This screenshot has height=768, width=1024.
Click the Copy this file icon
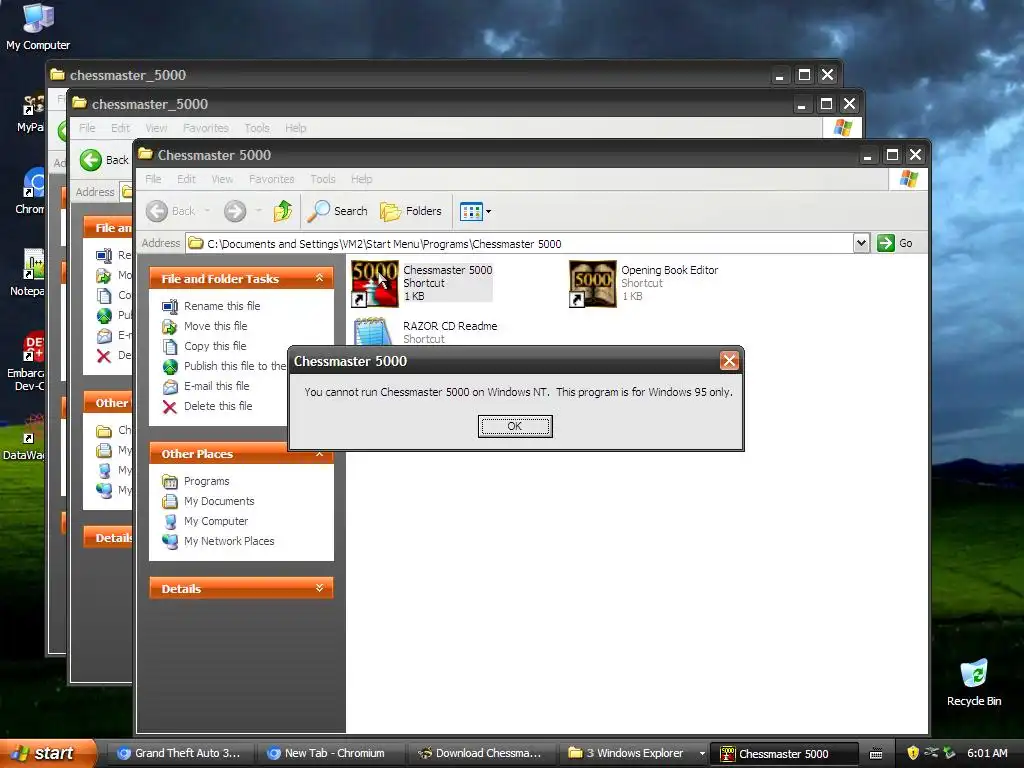tap(170, 347)
